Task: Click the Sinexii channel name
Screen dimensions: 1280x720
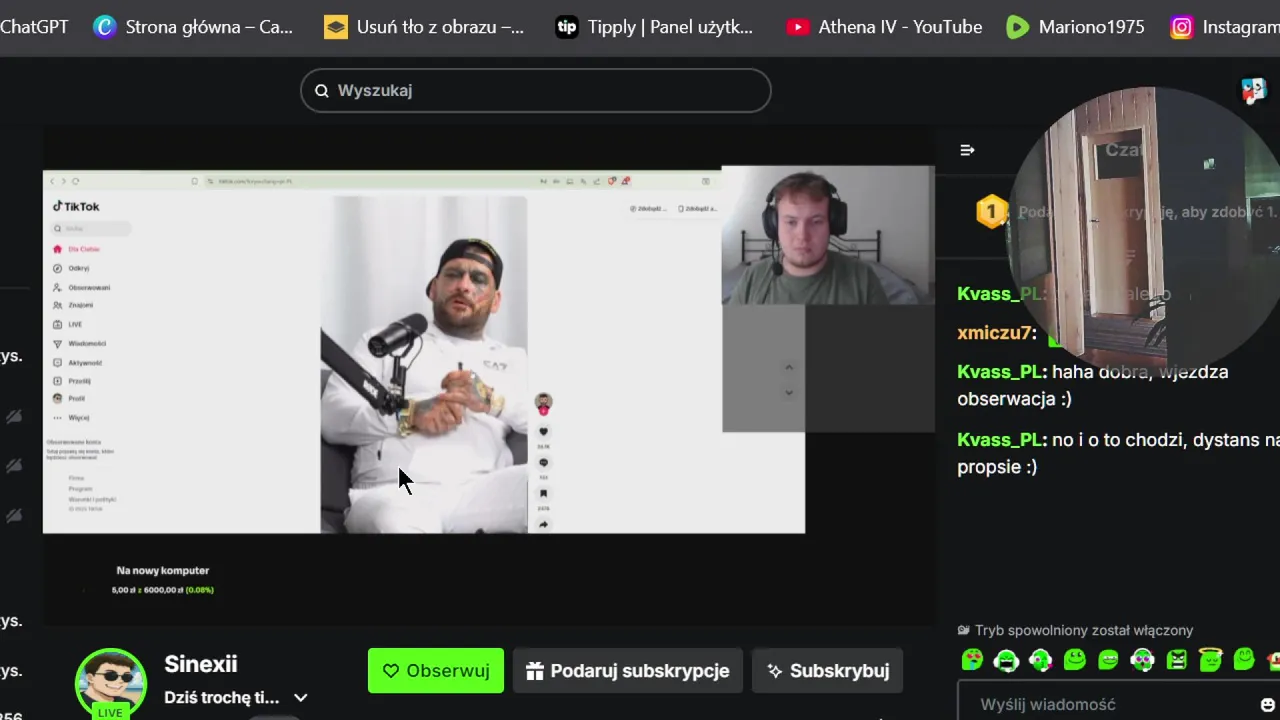Action: [200, 664]
